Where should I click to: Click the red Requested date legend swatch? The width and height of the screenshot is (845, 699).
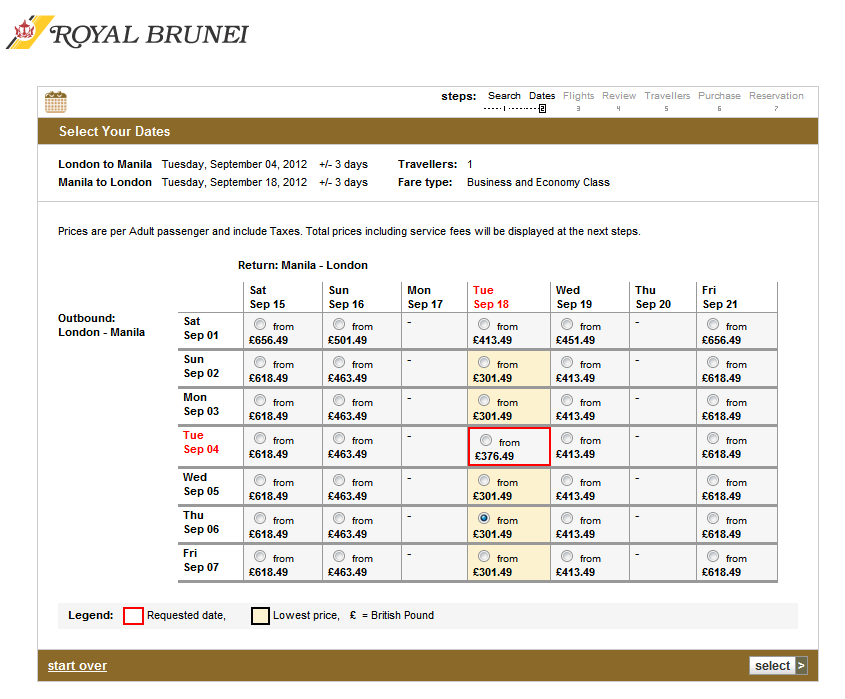(x=133, y=615)
